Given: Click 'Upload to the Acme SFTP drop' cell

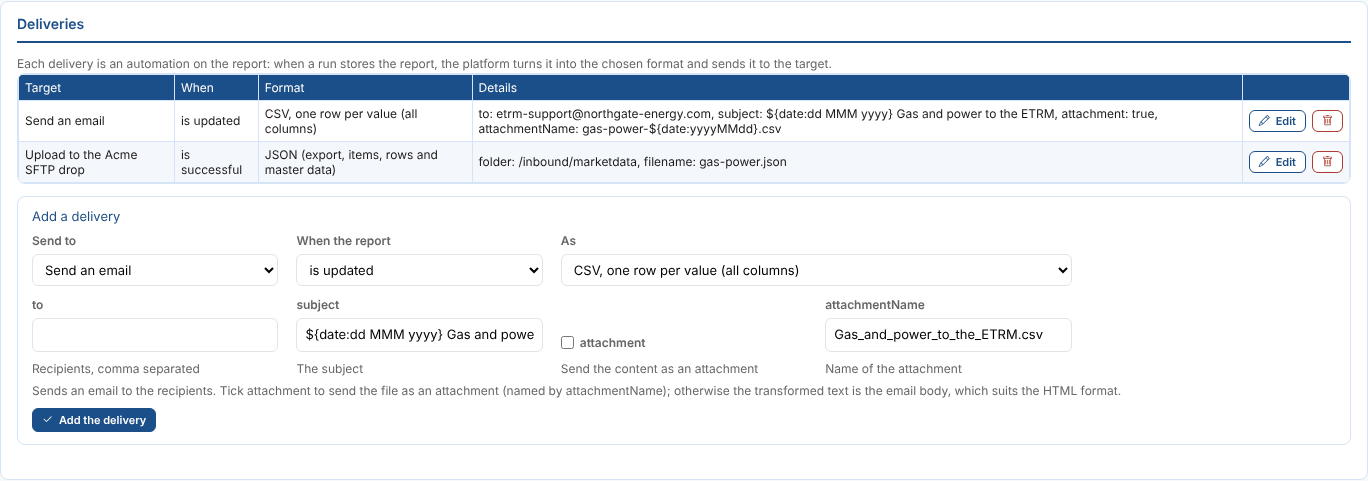Looking at the screenshot, I should point(96,162).
